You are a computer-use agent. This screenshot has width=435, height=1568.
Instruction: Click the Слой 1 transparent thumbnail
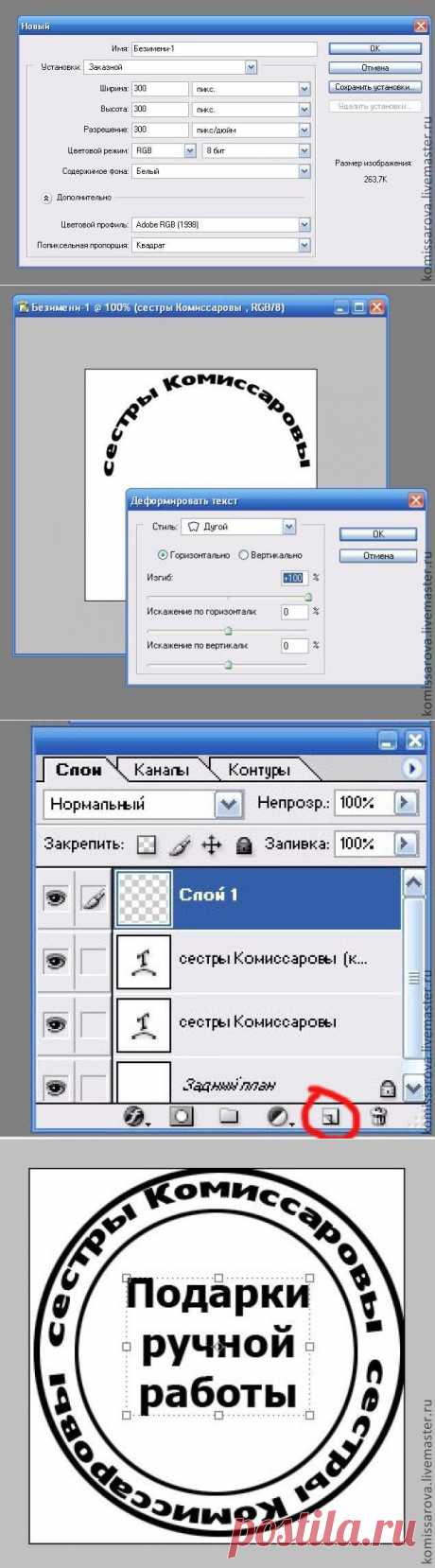click(143, 897)
